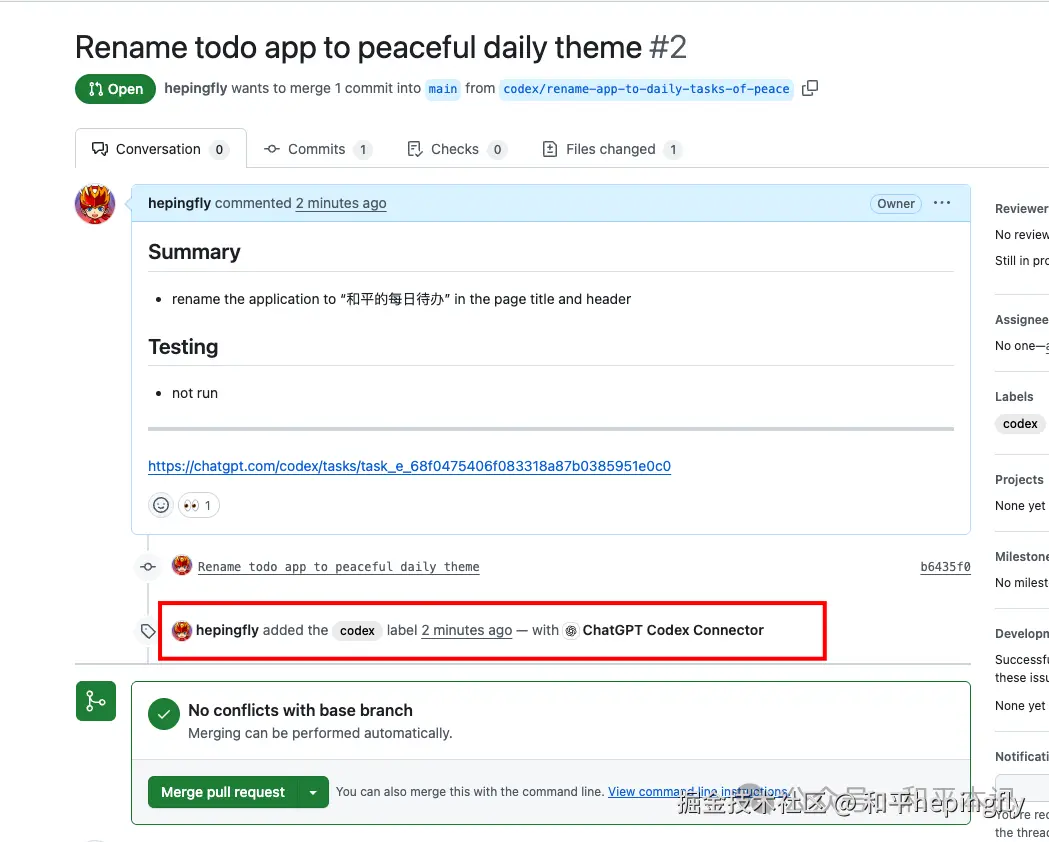Click the codex label in the sidebar
The image size is (1049, 842).
[1020, 423]
